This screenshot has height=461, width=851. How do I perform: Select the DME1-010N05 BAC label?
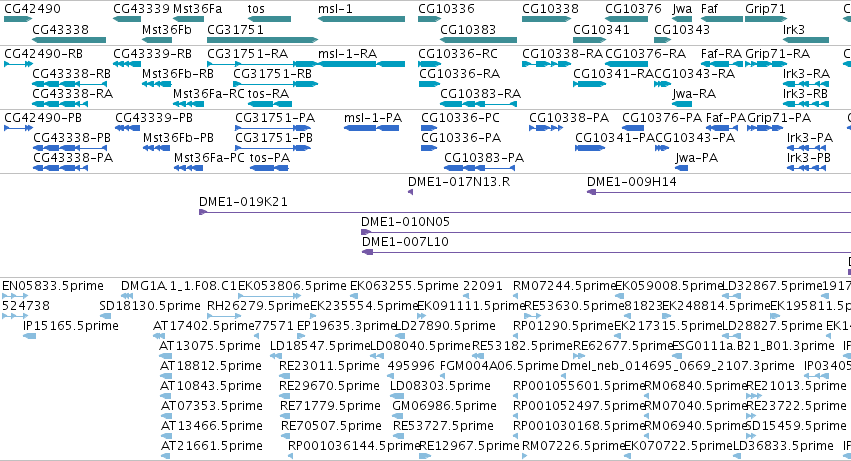coord(405,222)
